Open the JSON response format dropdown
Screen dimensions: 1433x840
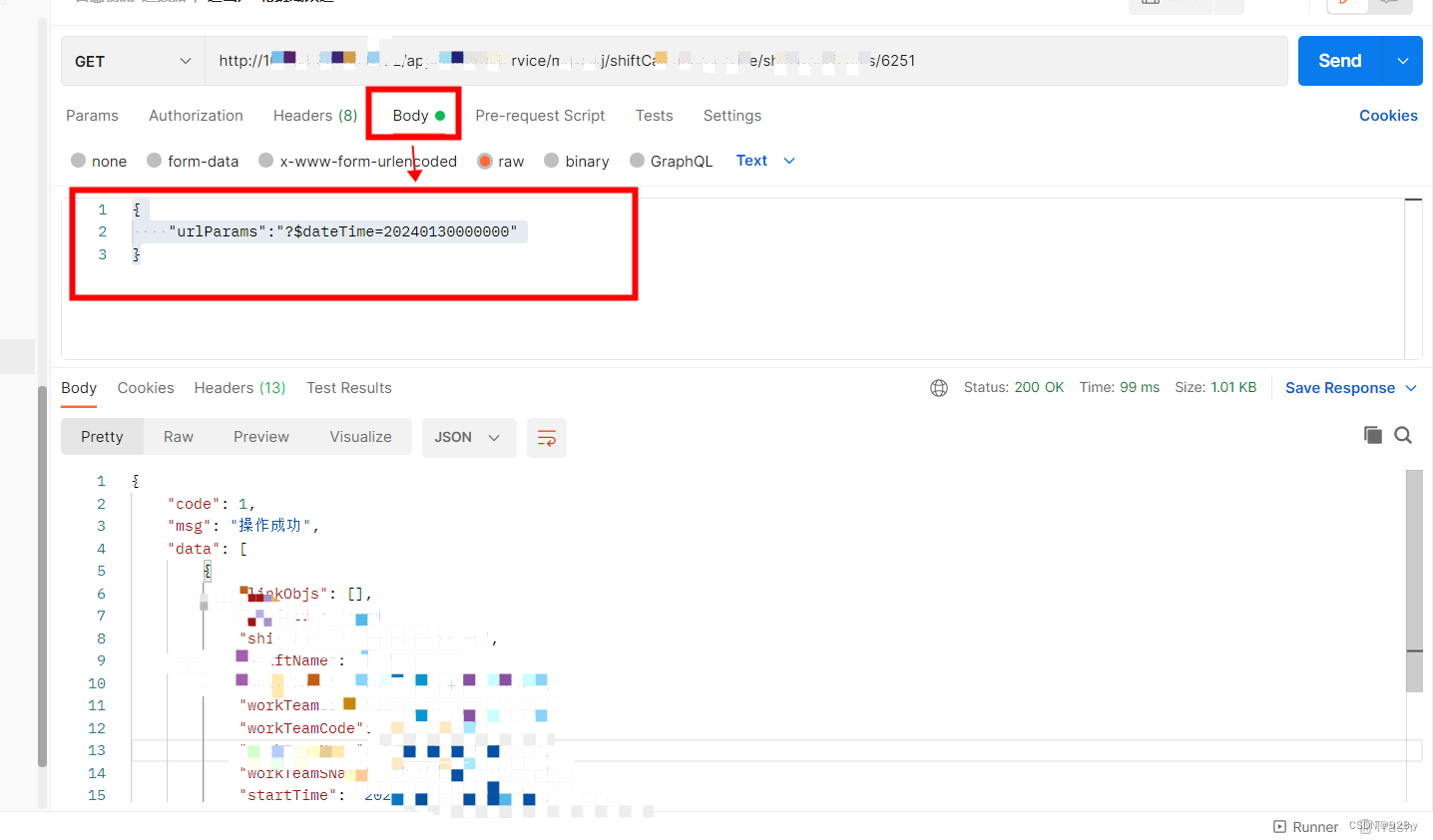click(469, 437)
